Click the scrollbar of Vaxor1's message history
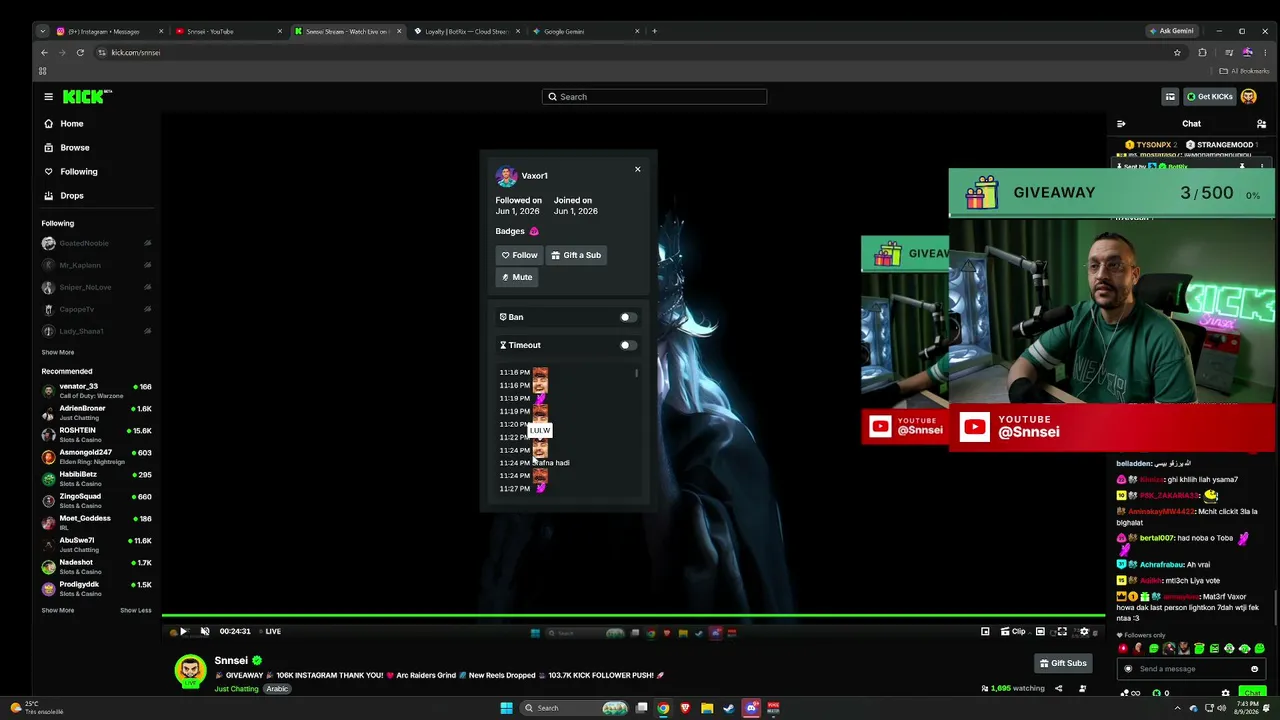Viewport: 1280px width, 720px height. tap(636, 374)
